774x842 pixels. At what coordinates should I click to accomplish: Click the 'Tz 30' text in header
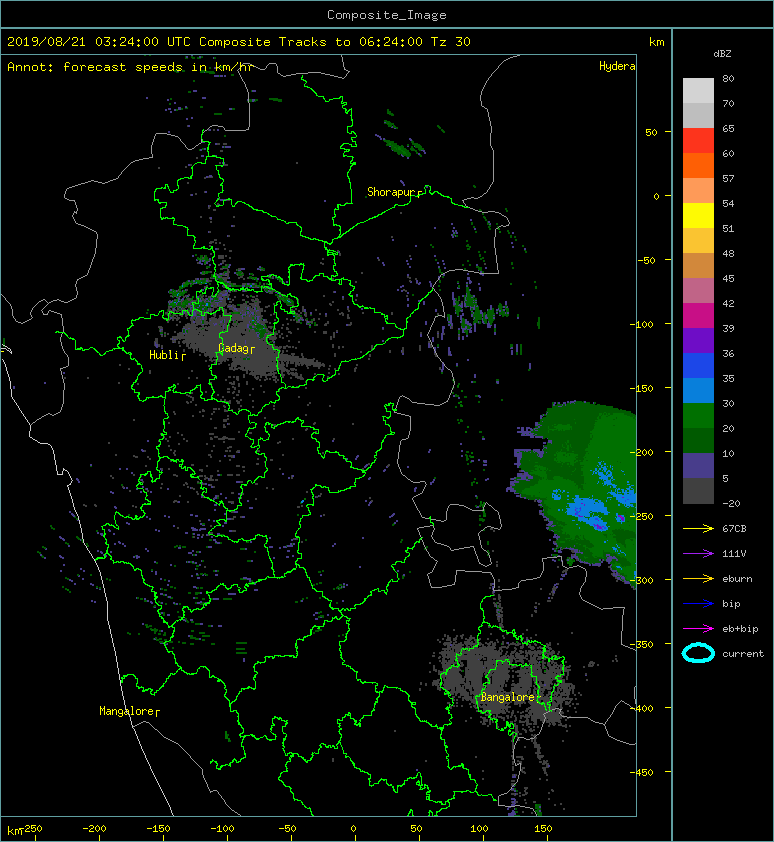click(451, 42)
